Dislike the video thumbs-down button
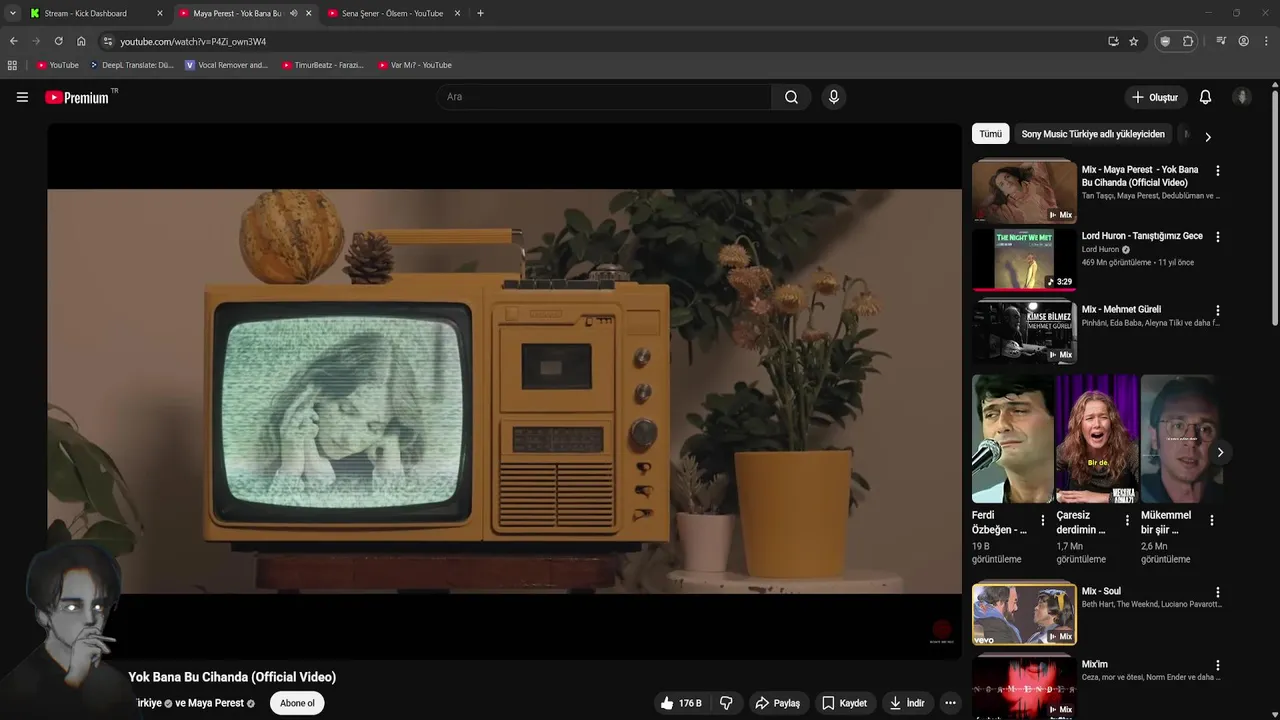The width and height of the screenshot is (1280, 720). tap(726, 703)
